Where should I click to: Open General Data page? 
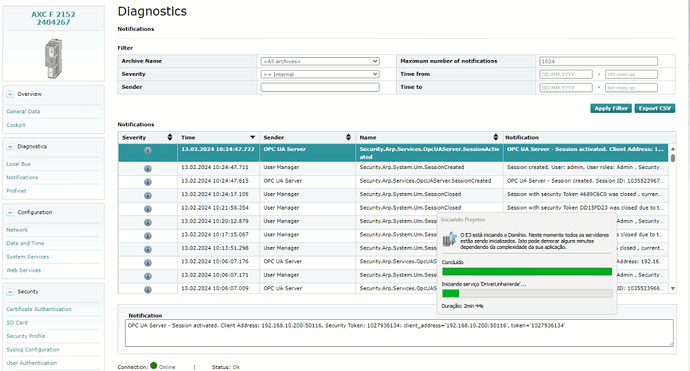23,112
